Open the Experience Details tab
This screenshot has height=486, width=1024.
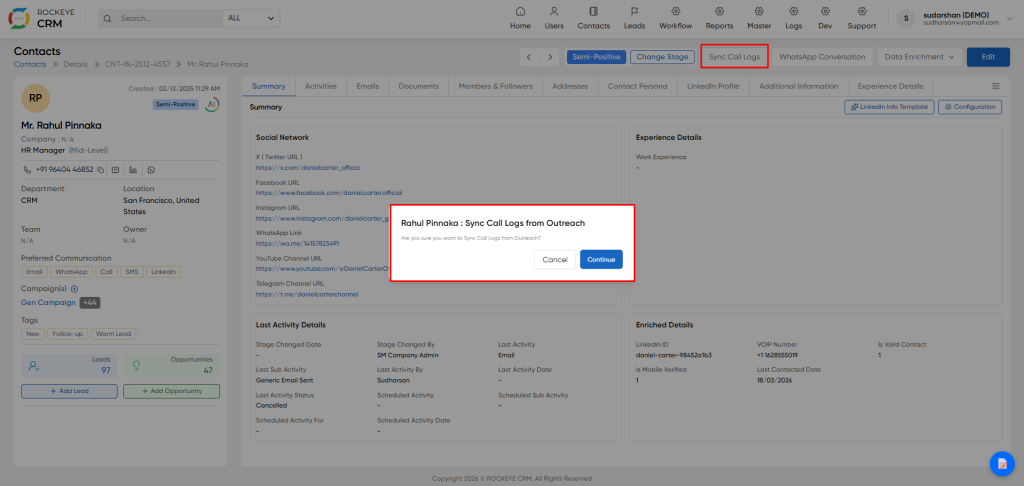(891, 86)
